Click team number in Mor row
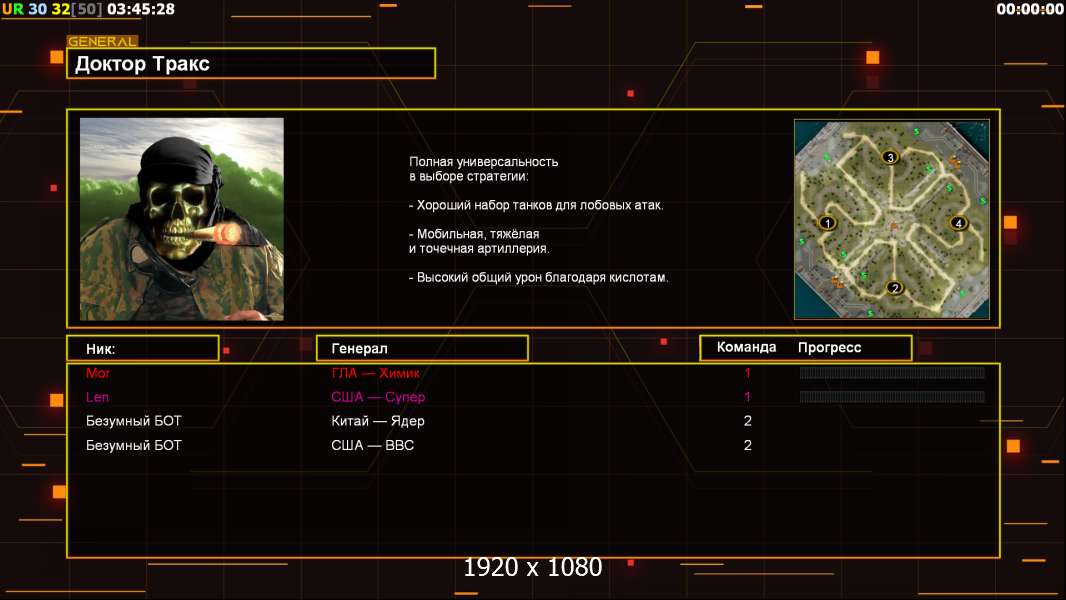Viewport: 1066px width, 600px height. [747, 372]
